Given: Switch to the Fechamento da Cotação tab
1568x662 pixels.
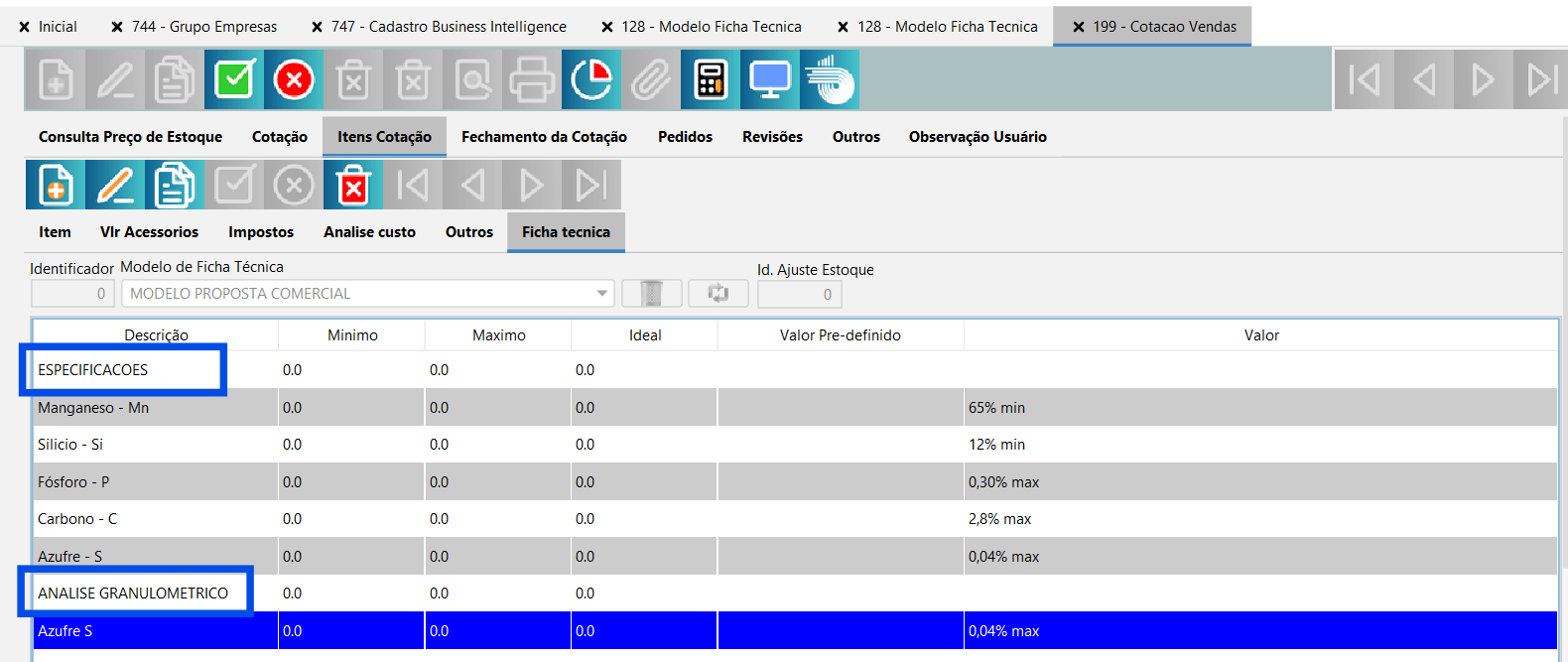Looking at the screenshot, I should [544, 137].
